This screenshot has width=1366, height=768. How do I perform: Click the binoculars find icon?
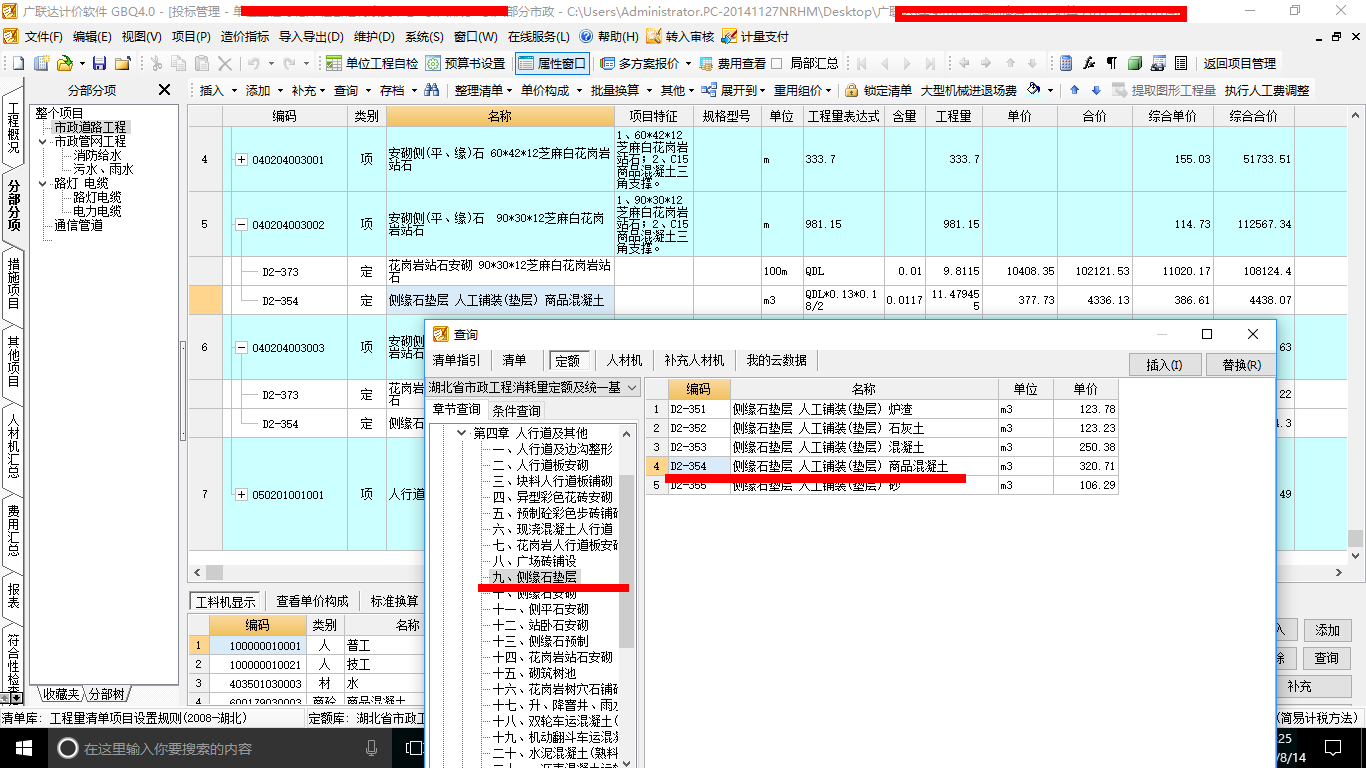(x=432, y=90)
